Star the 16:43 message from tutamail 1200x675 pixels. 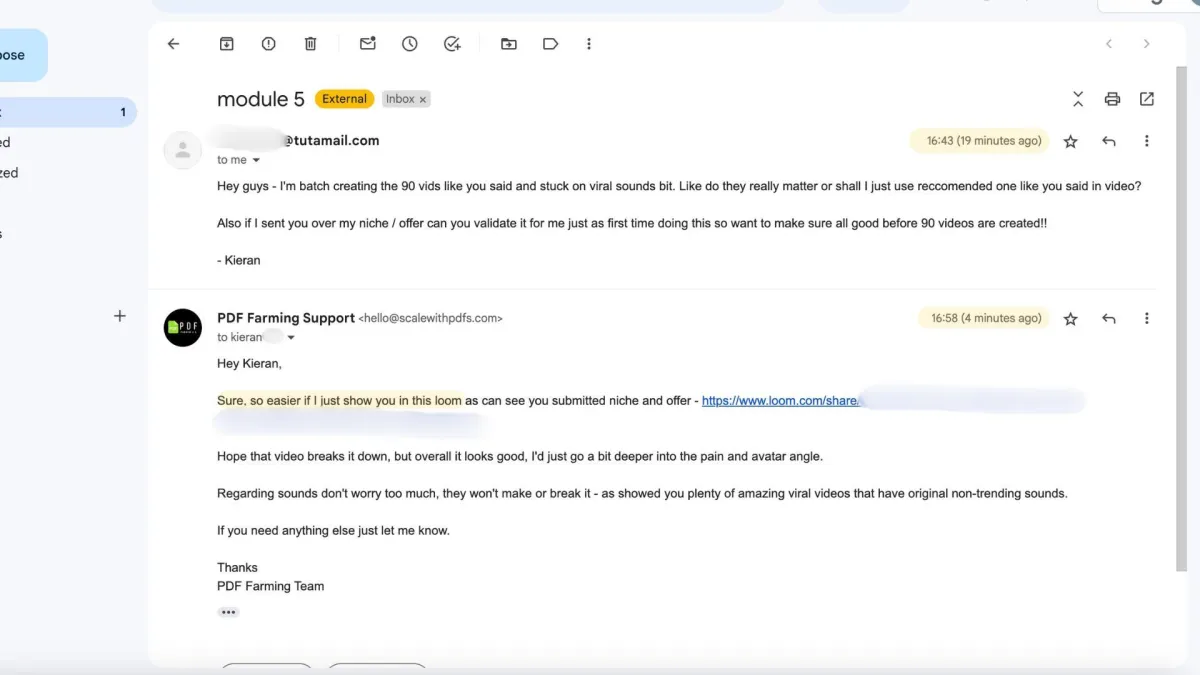(x=1070, y=142)
